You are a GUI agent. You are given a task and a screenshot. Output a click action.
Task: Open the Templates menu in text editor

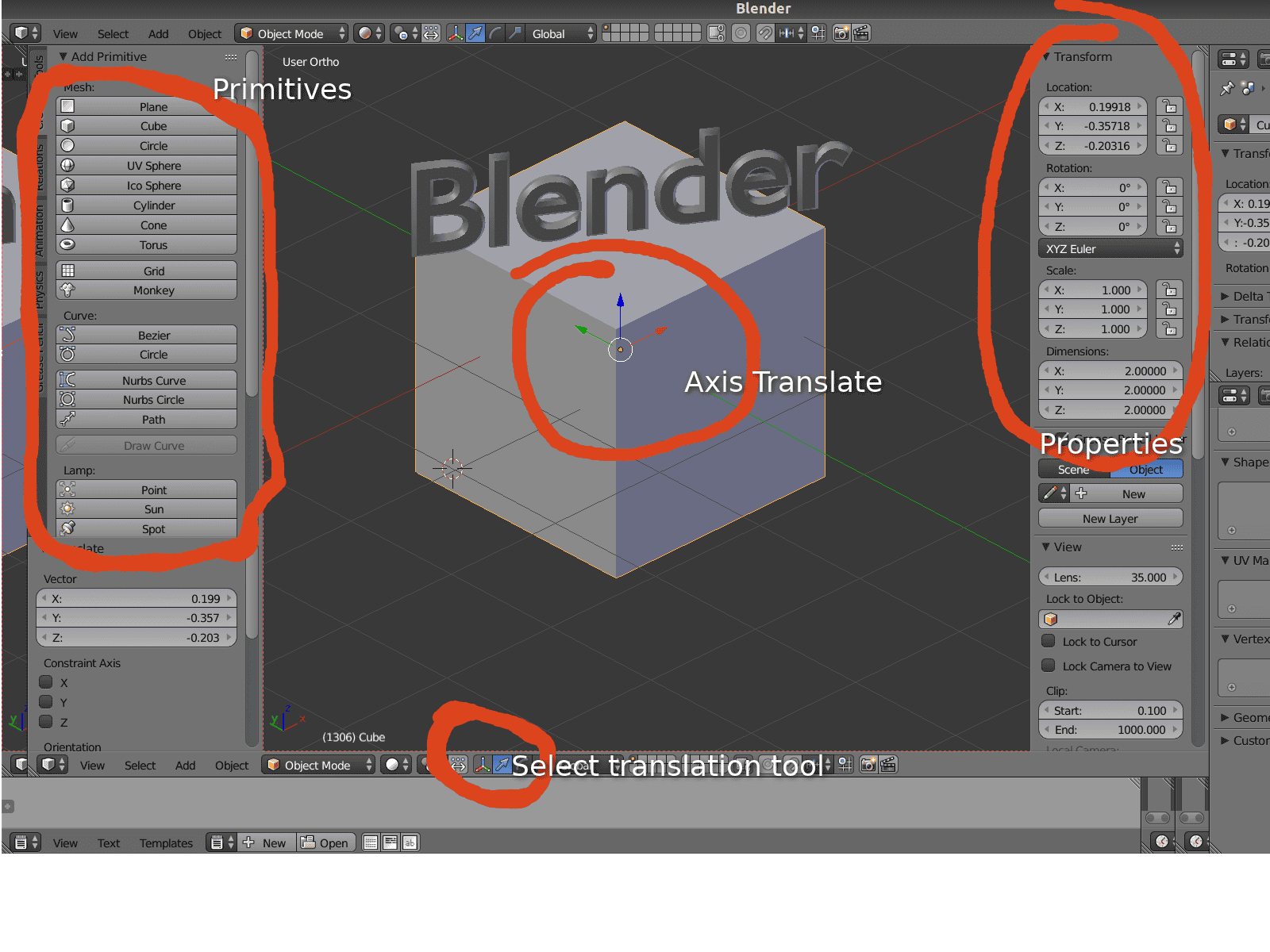point(166,843)
